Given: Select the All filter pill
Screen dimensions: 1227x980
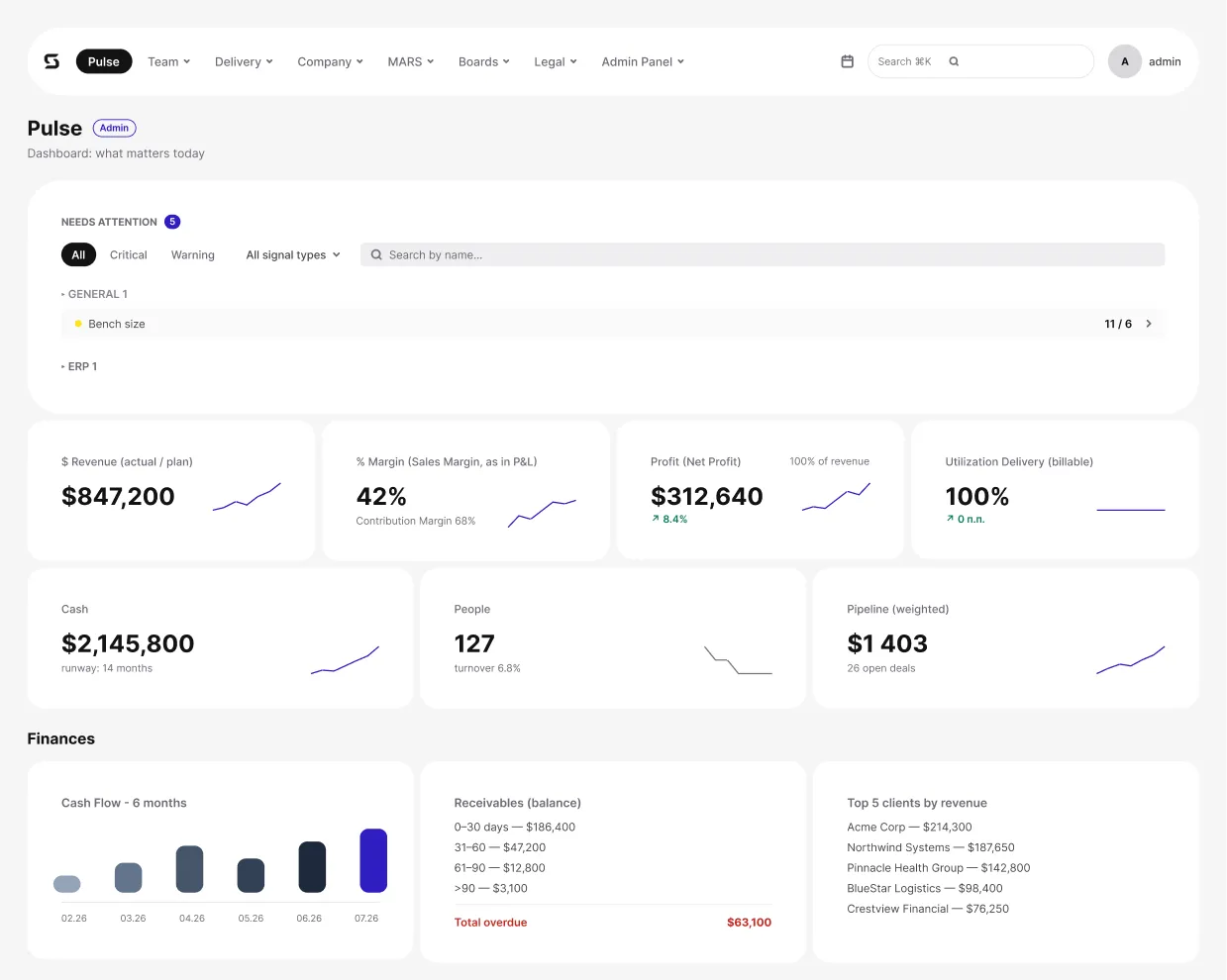Looking at the screenshot, I should (x=78, y=255).
